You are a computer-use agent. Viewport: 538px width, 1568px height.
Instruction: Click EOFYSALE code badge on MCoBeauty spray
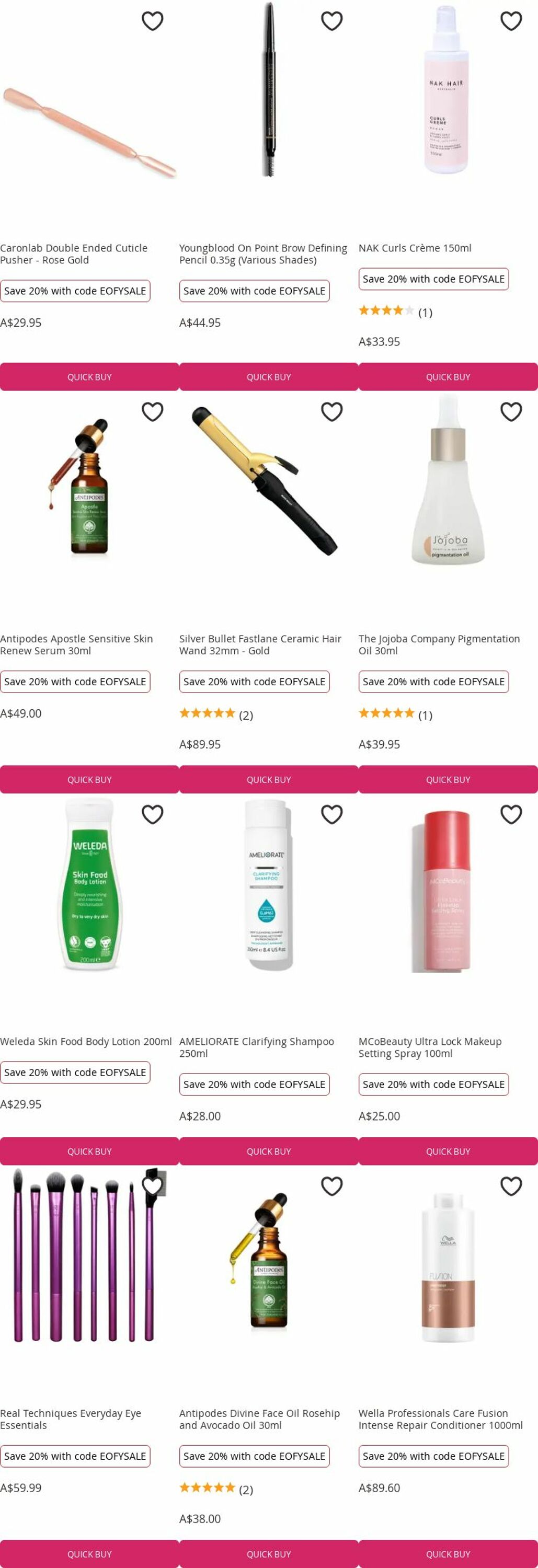point(433,1085)
